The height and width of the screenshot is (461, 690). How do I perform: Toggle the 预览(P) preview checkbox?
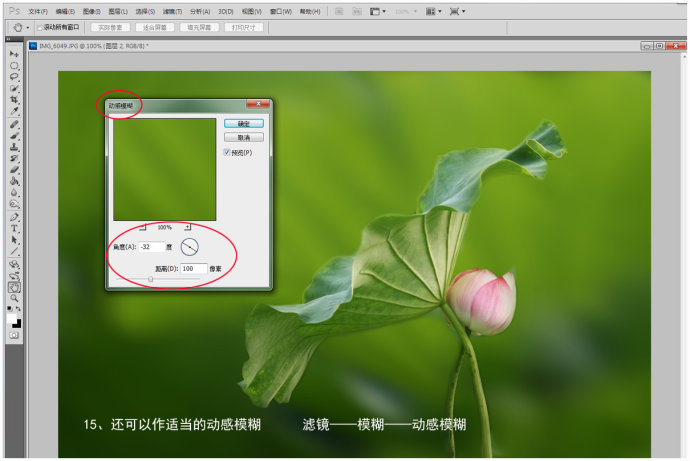click(x=228, y=153)
